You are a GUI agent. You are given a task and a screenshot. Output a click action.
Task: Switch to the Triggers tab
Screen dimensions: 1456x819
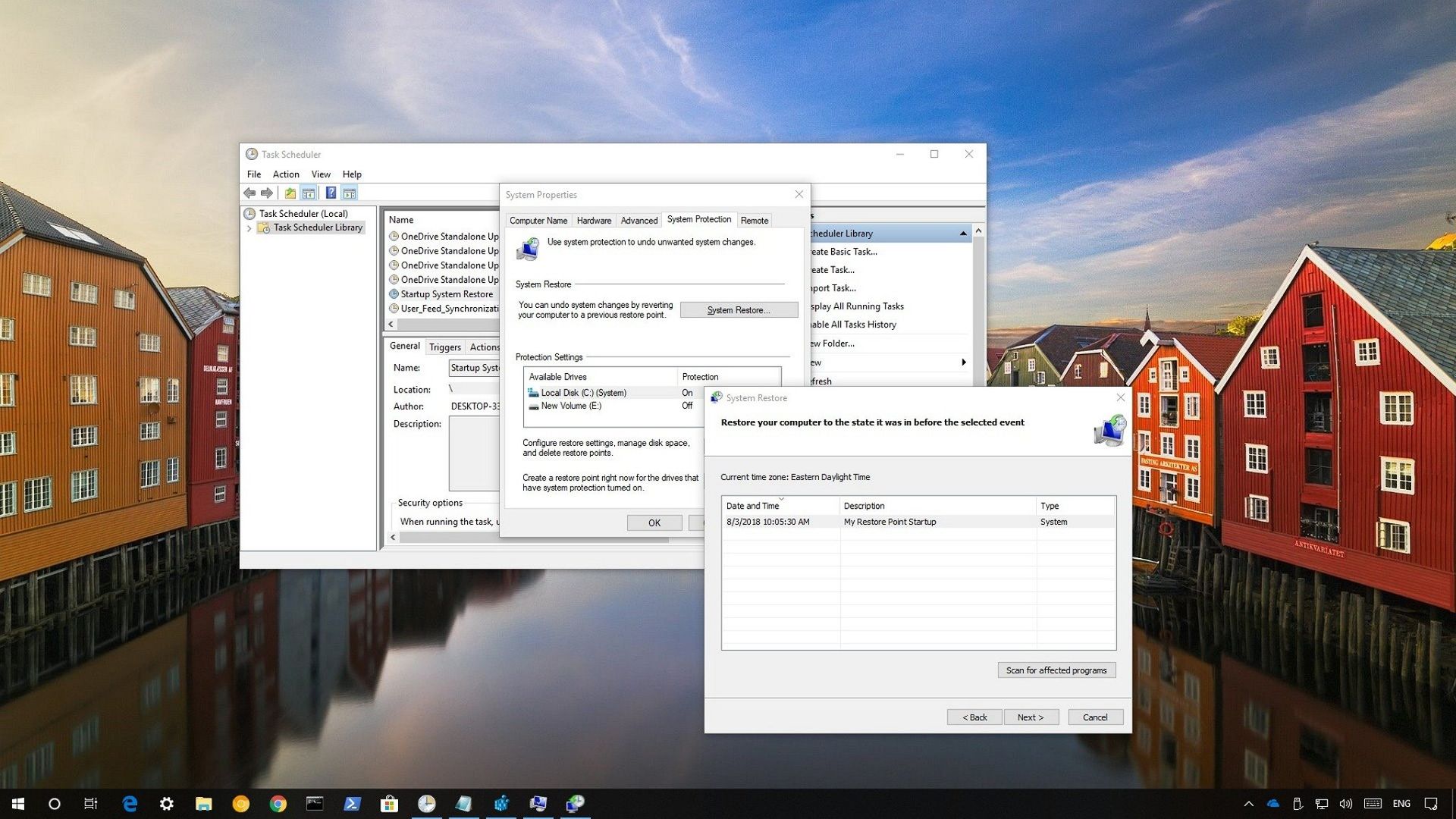pyautogui.click(x=444, y=347)
